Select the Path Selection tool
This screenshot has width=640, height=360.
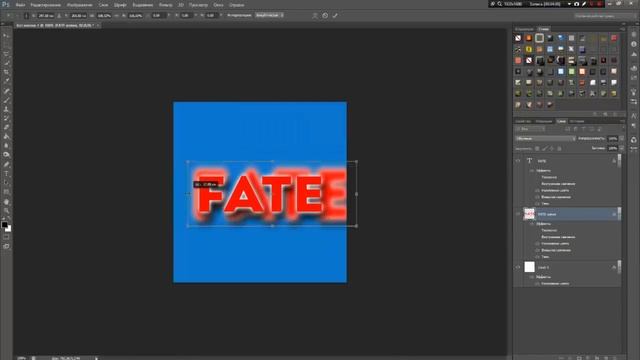[x=6, y=183]
